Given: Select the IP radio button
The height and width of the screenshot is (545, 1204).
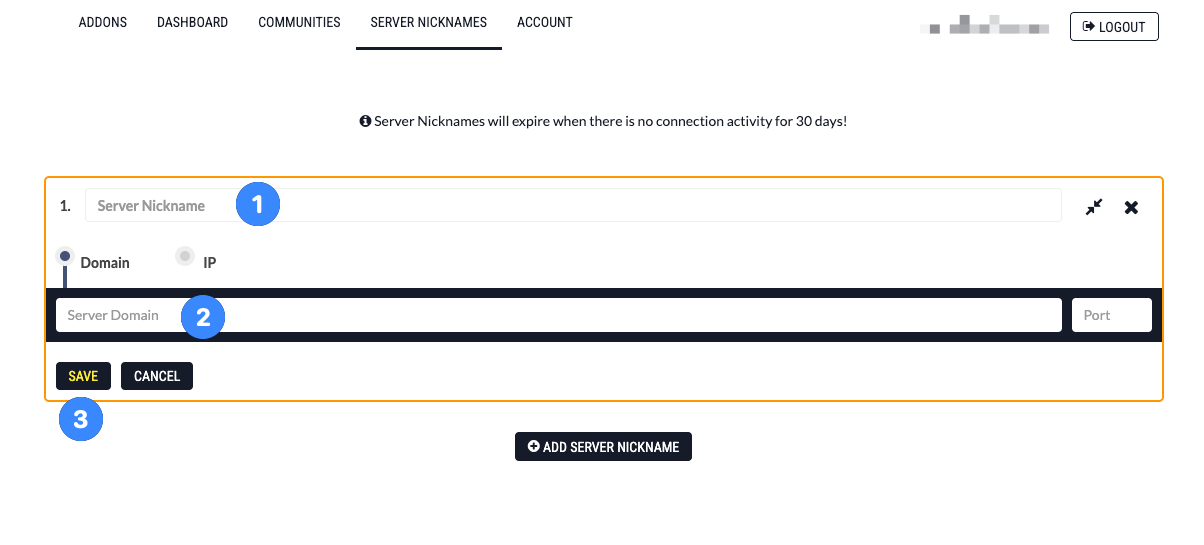Looking at the screenshot, I should coord(185,256).
